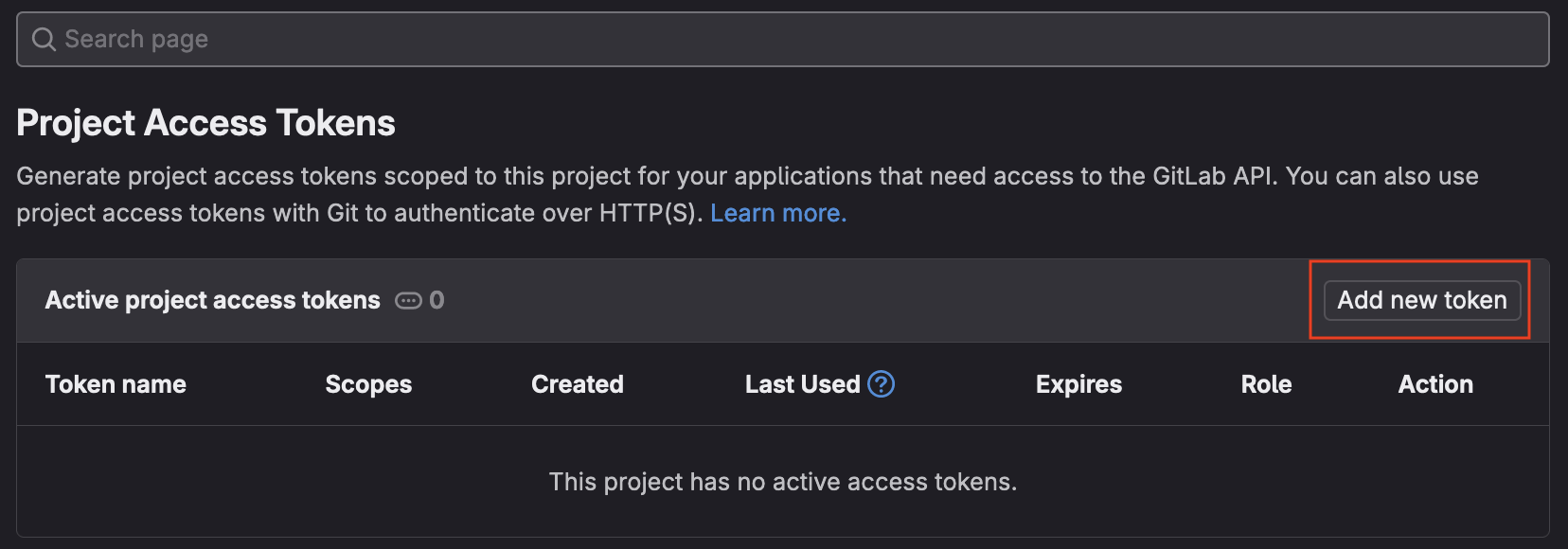1568x549 pixels.
Task: Click the Active project access tokens heading
Action: point(212,300)
